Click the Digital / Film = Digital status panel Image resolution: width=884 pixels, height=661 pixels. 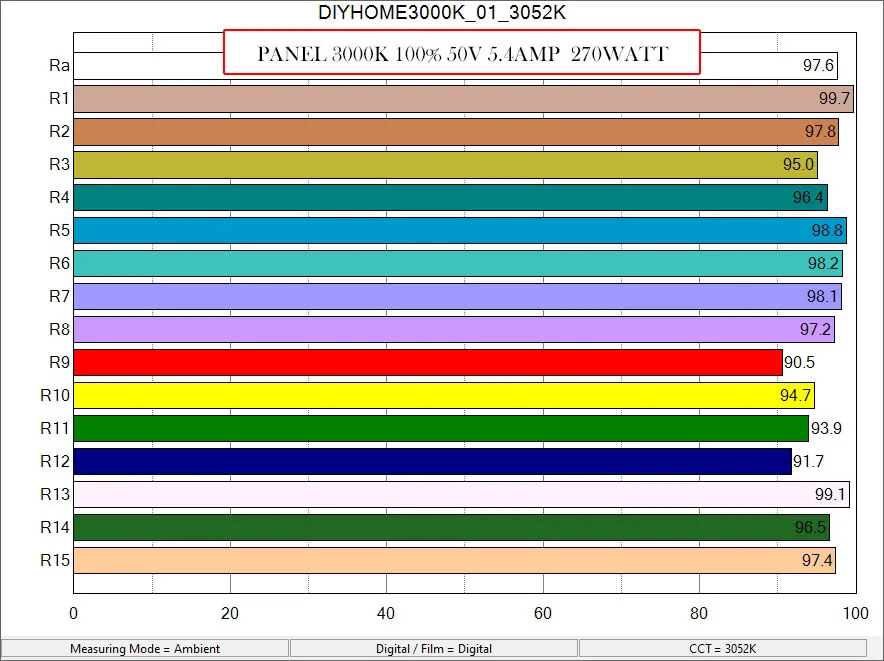[432, 648]
